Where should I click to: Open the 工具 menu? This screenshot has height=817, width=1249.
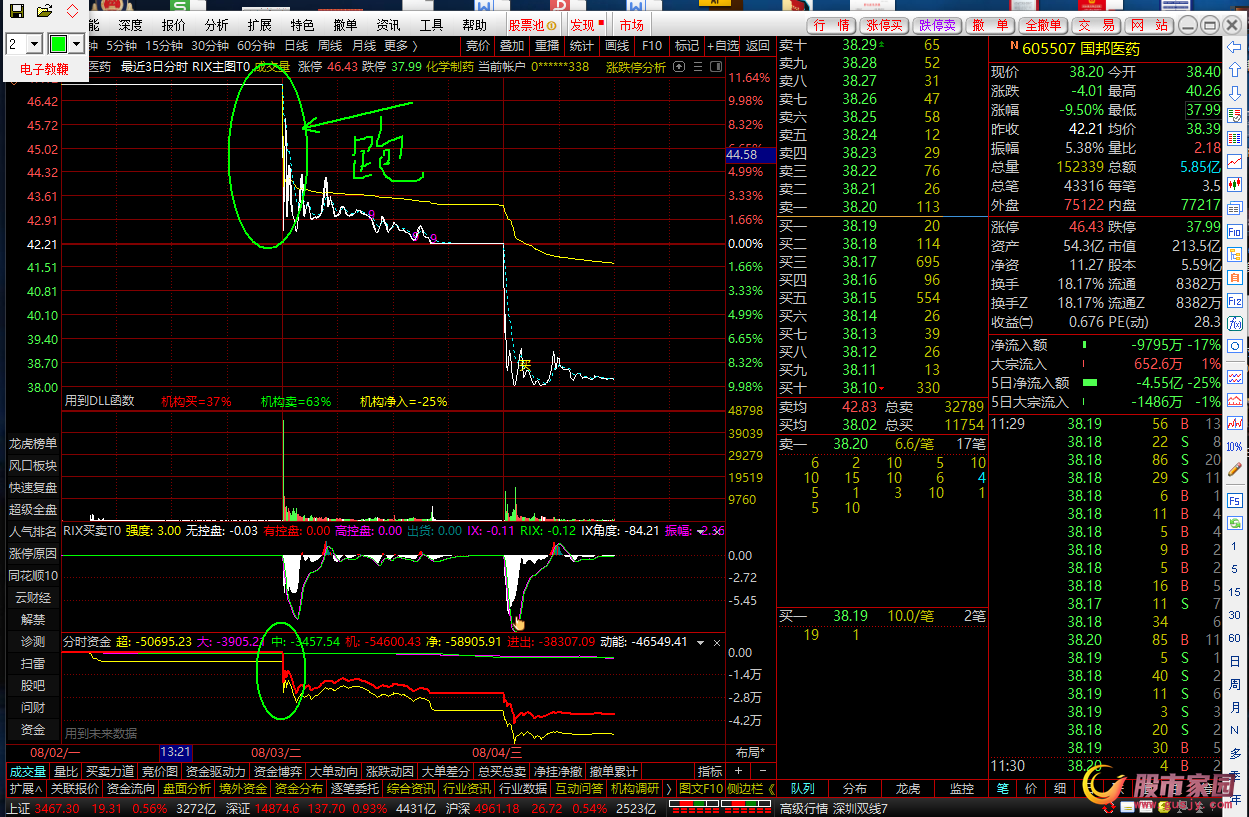pyautogui.click(x=431, y=25)
